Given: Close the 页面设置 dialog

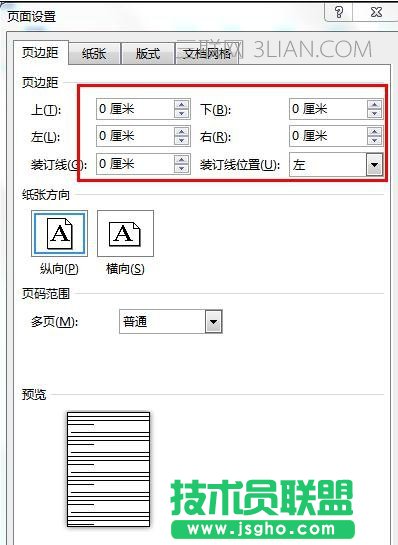Looking at the screenshot, I should tap(376, 13).
